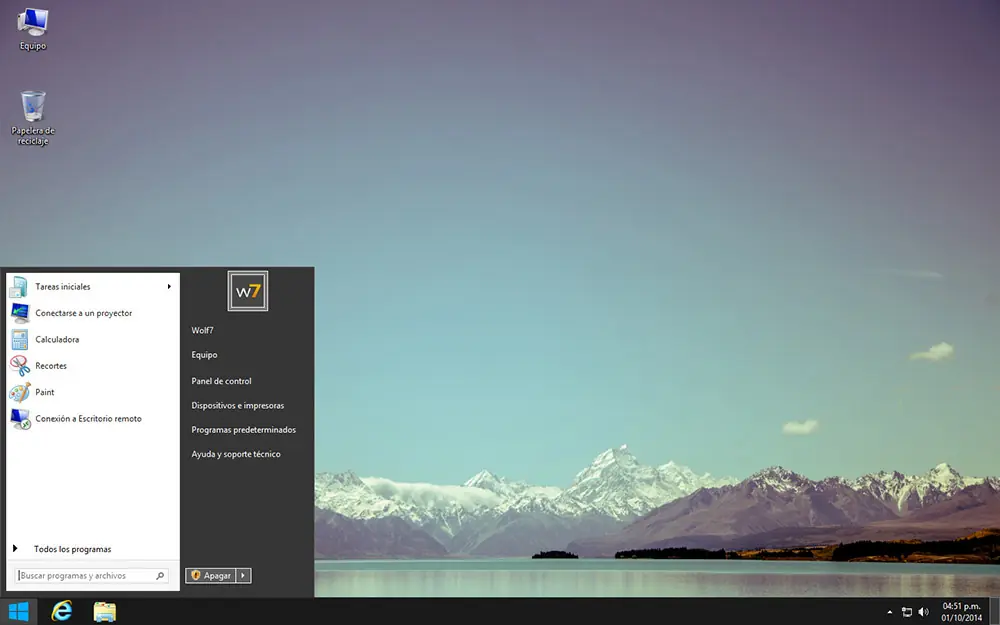Image resolution: width=1000 pixels, height=625 pixels.
Task: Open the shutdown options arrow beside Apagar
Action: tap(244, 576)
